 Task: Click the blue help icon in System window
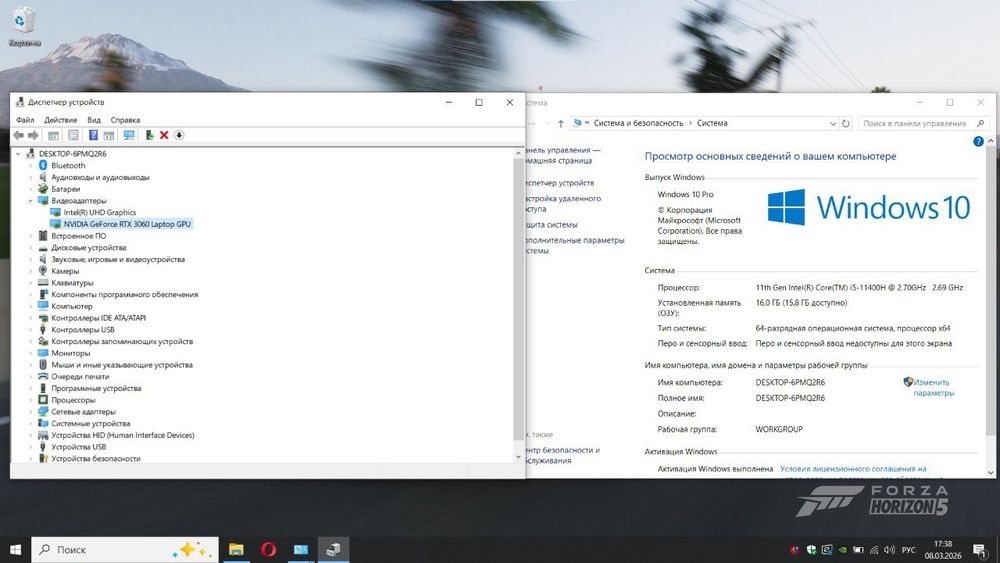pyautogui.click(x=978, y=142)
